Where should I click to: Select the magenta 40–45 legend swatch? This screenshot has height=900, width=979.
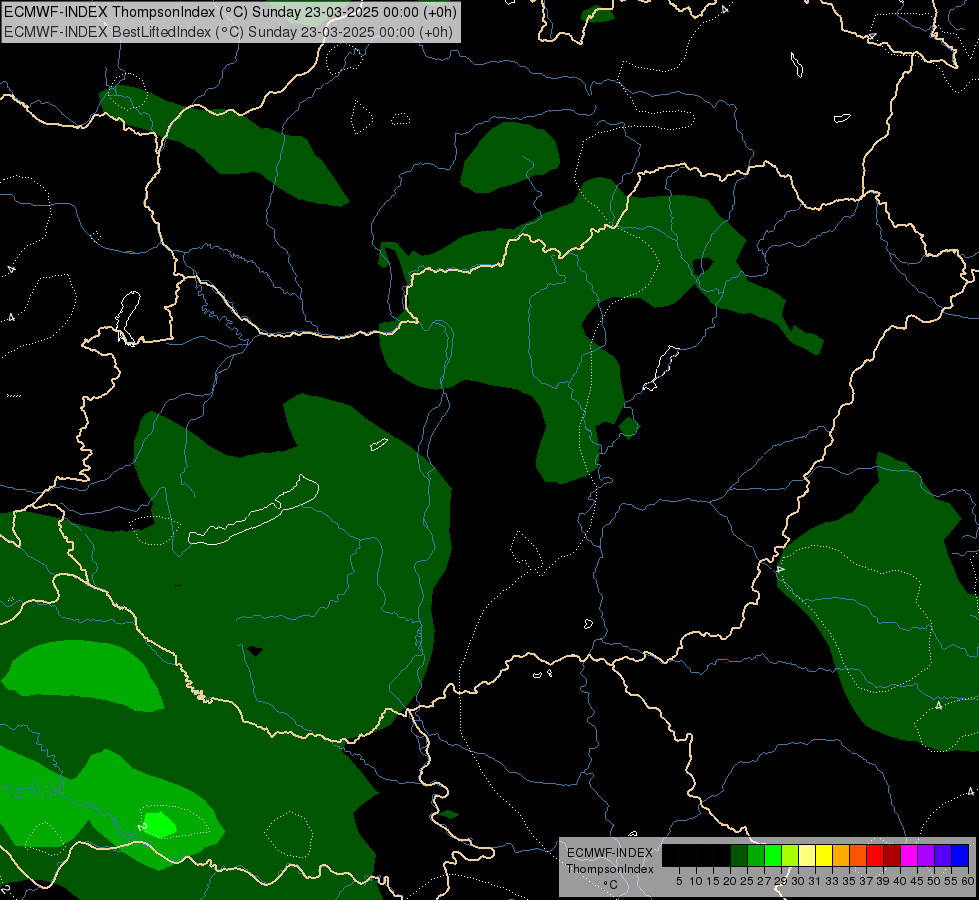(x=909, y=855)
